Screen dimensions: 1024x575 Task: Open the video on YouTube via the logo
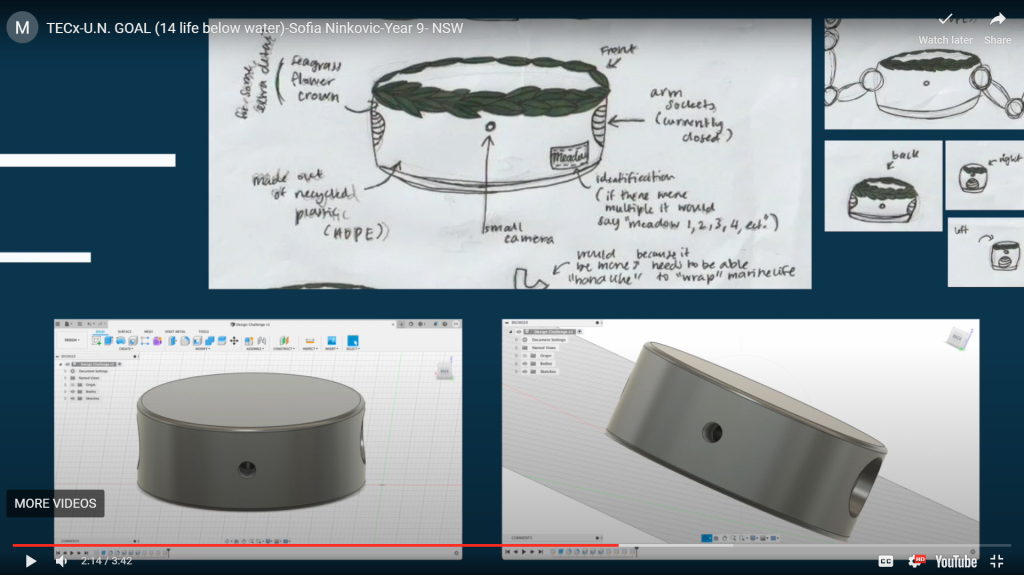click(x=956, y=561)
